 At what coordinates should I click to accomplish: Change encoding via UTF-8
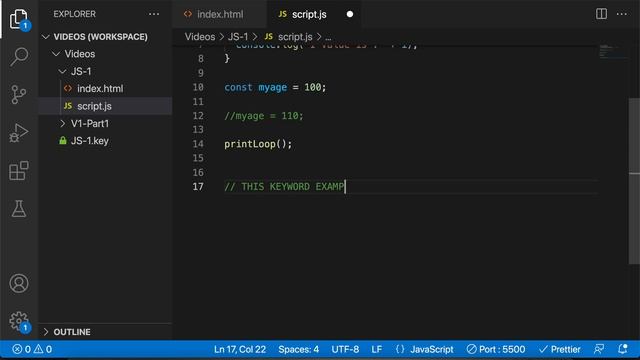tap(345, 349)
